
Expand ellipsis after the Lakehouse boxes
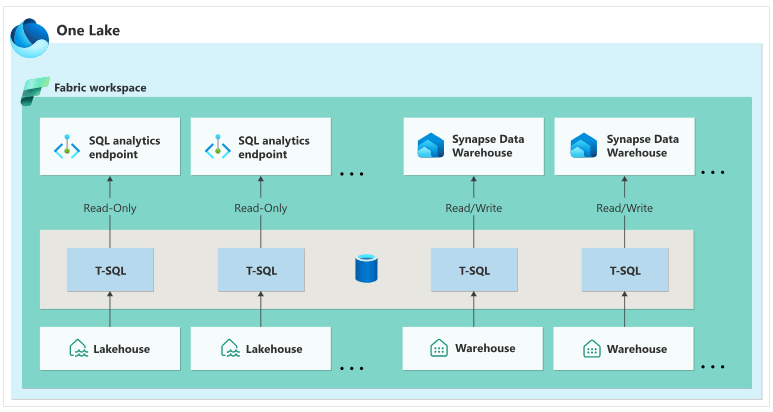[352, 368]
